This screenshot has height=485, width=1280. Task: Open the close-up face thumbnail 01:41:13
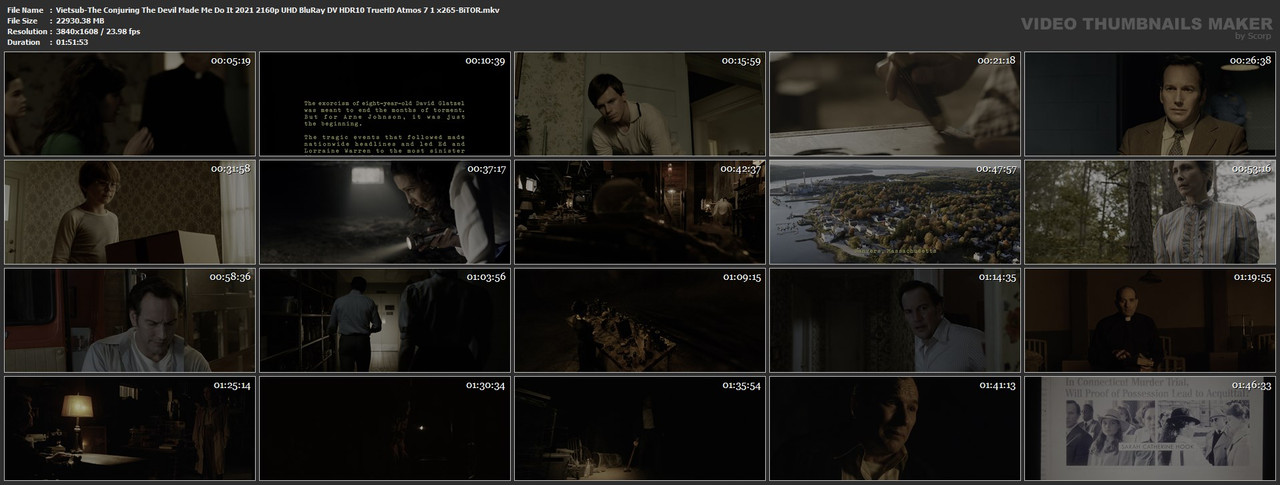pyautogui.click(x=895, y=428)
